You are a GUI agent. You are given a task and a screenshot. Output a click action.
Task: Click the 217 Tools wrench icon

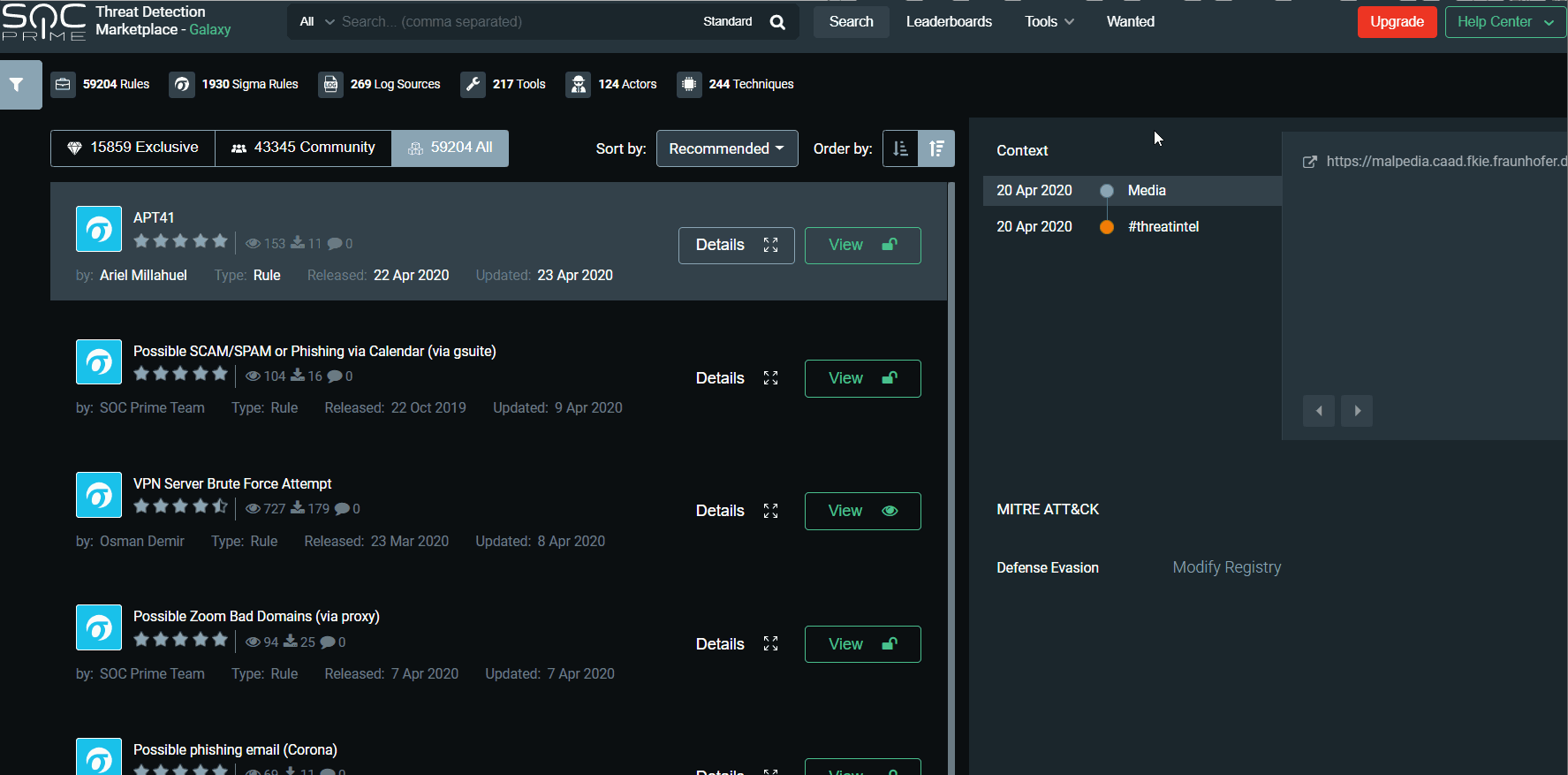tap(473, 84)
